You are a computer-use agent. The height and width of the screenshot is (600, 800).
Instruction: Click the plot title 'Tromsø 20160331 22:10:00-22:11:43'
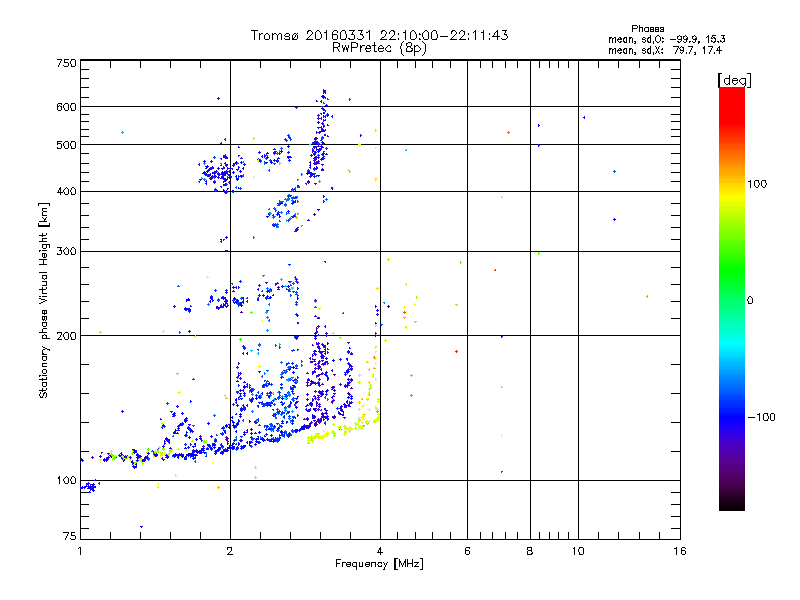(x=379, y=35)
